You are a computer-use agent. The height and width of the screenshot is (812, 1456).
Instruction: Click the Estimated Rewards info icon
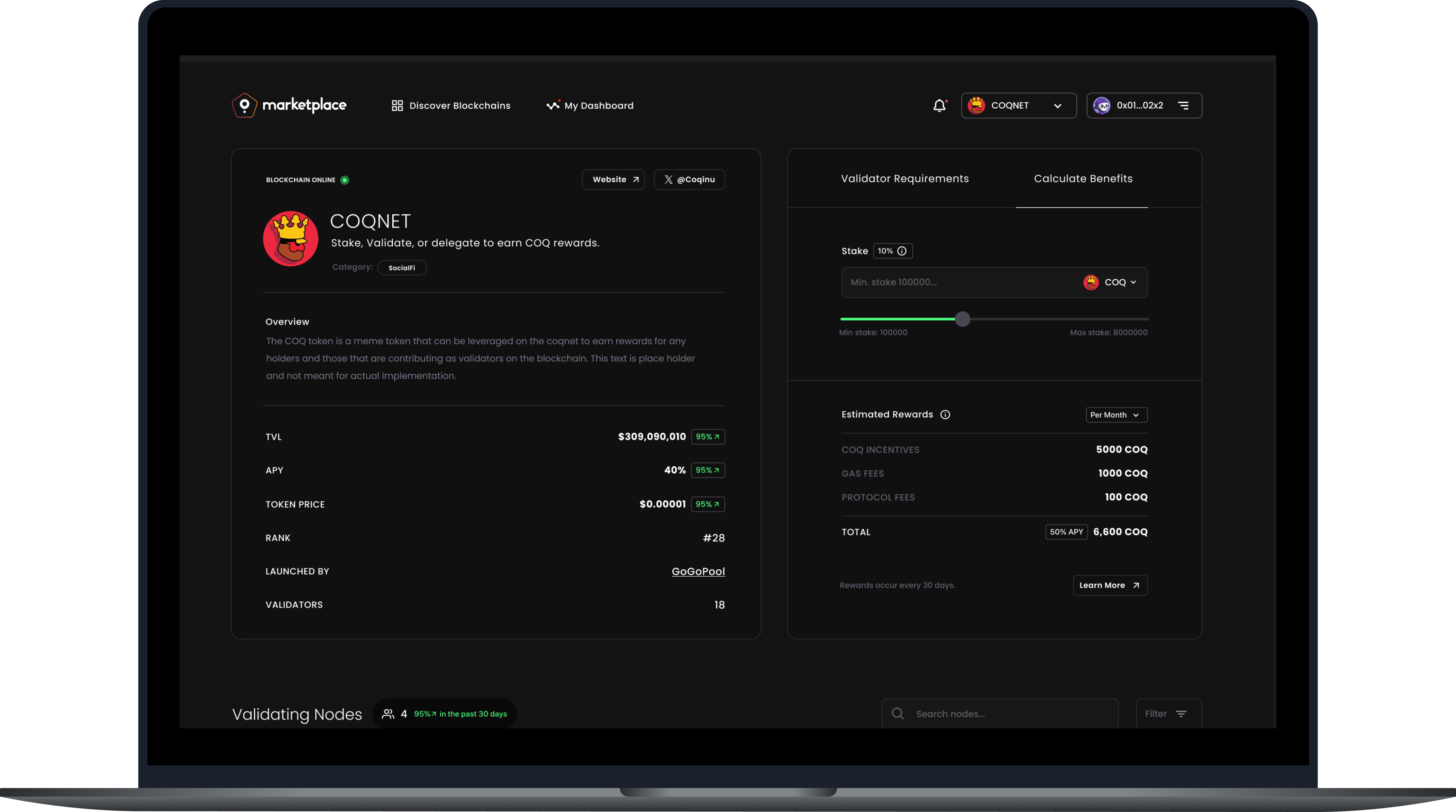[946, 414]
